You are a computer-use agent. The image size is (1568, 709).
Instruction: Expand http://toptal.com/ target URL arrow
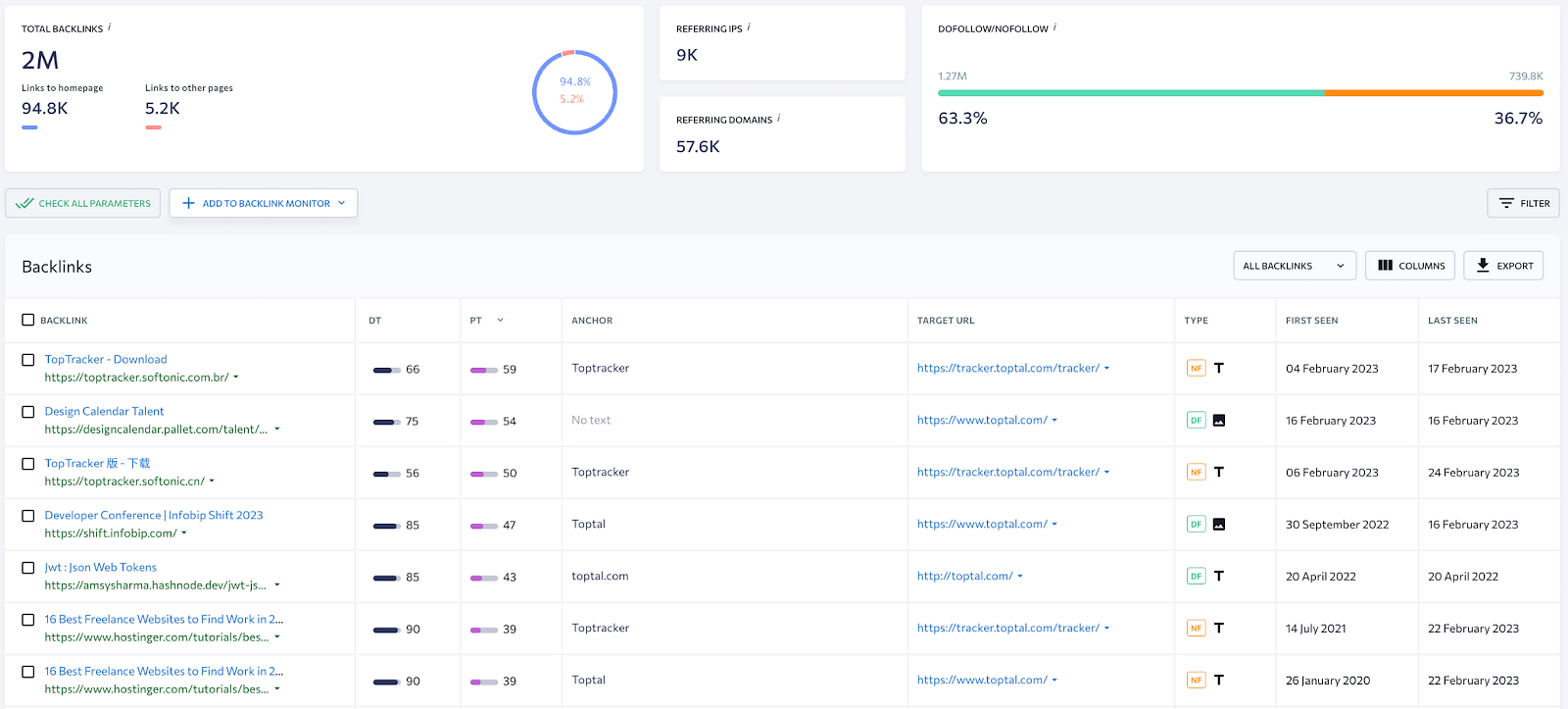(x=1020, y=577)
